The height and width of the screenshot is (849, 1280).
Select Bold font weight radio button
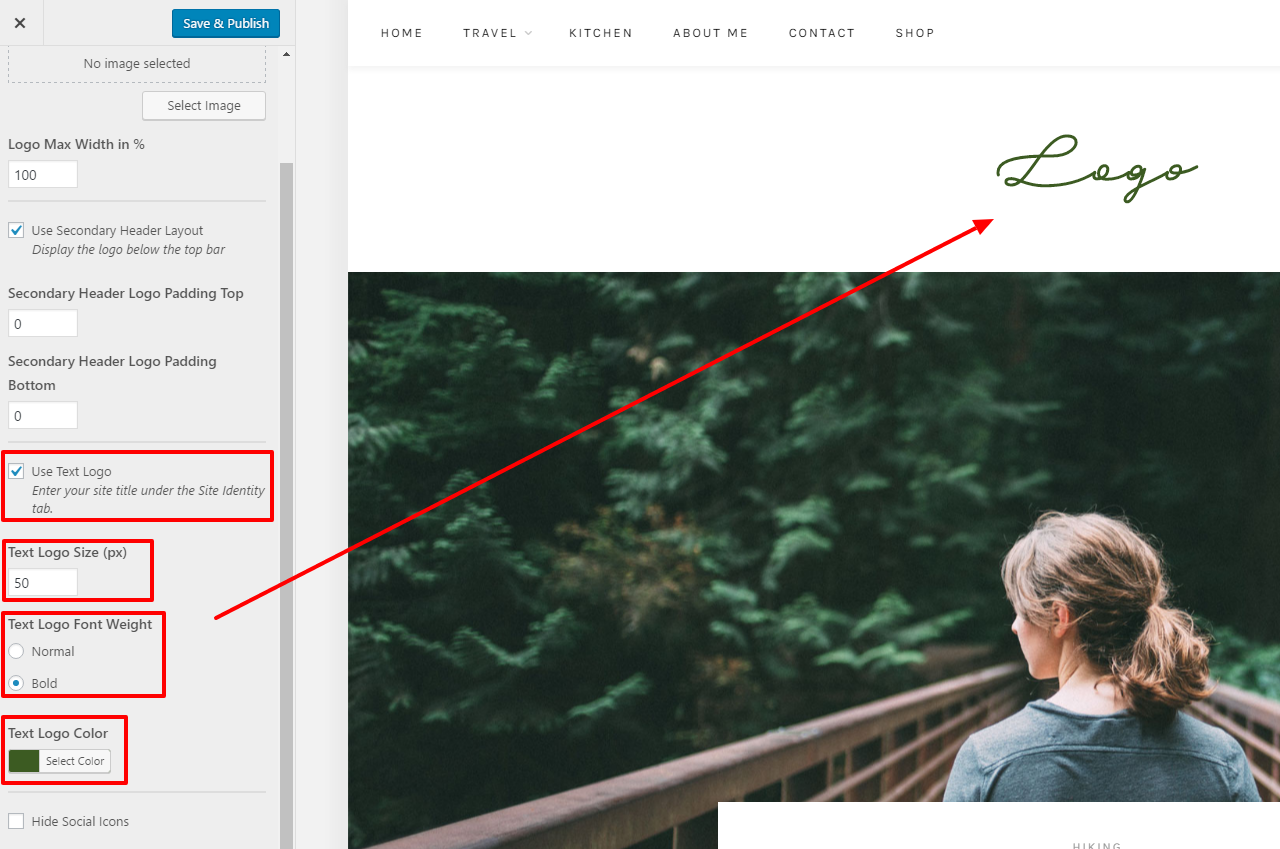point(16,683)
